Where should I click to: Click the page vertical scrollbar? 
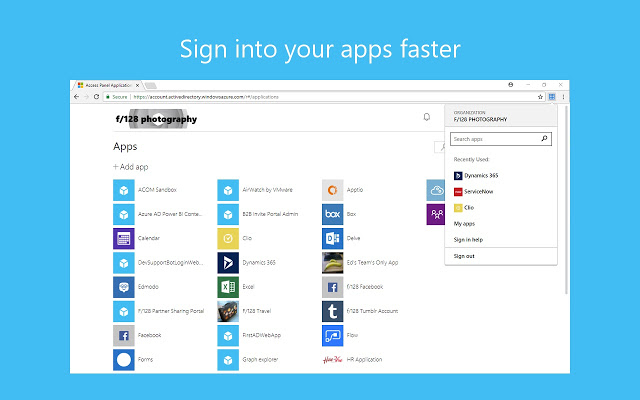point(566,200)
